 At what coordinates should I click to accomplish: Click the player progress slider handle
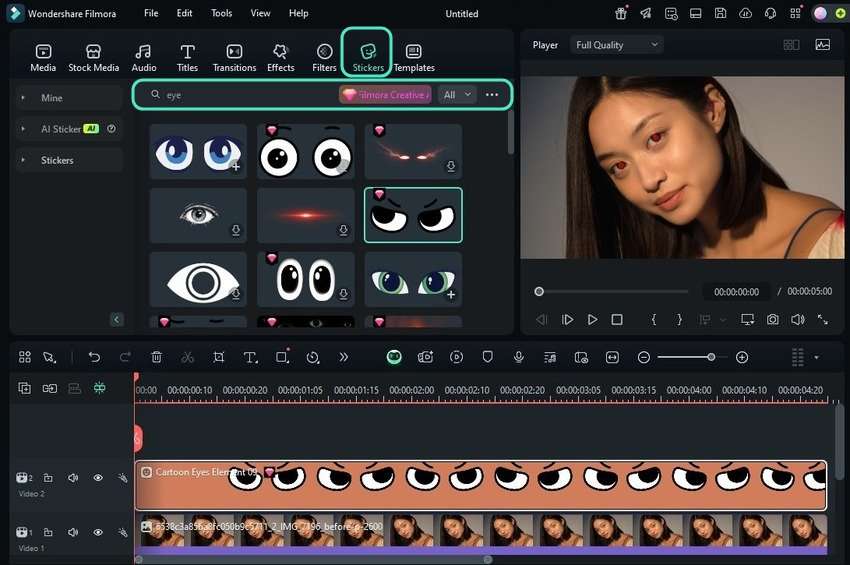[x=539, y=292]
